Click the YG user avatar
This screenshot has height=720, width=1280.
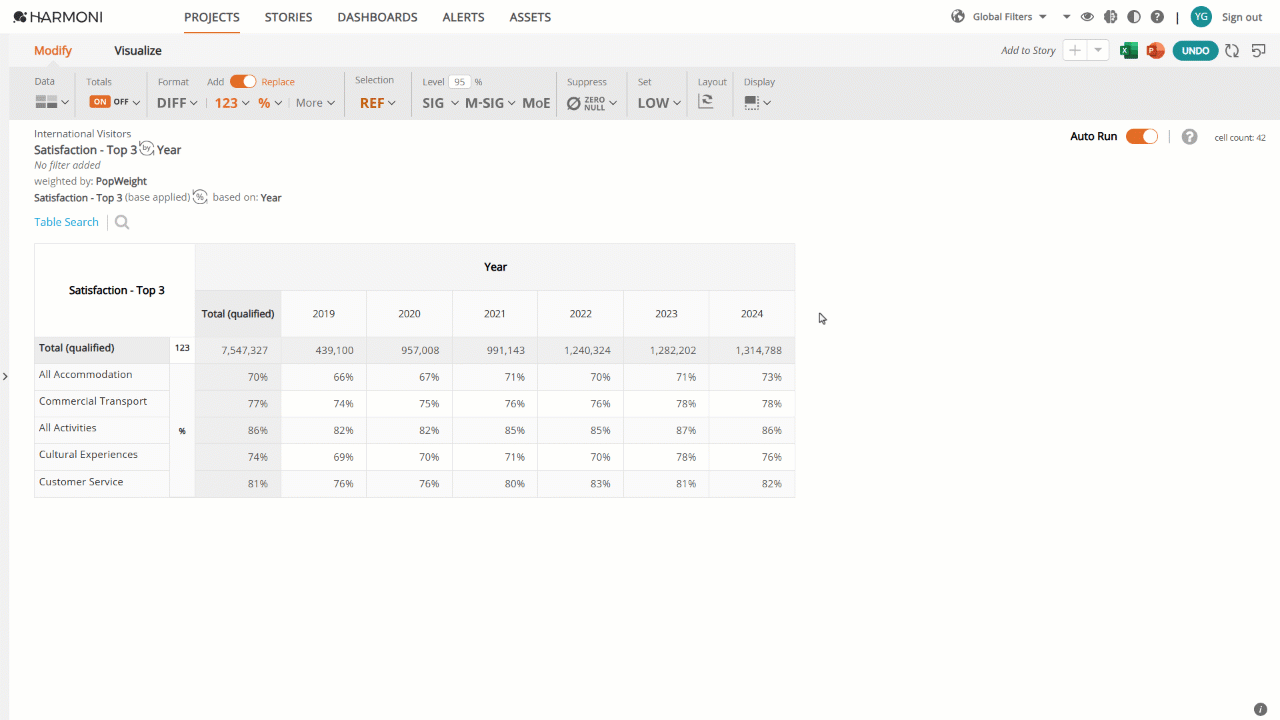coord(1201,17)
